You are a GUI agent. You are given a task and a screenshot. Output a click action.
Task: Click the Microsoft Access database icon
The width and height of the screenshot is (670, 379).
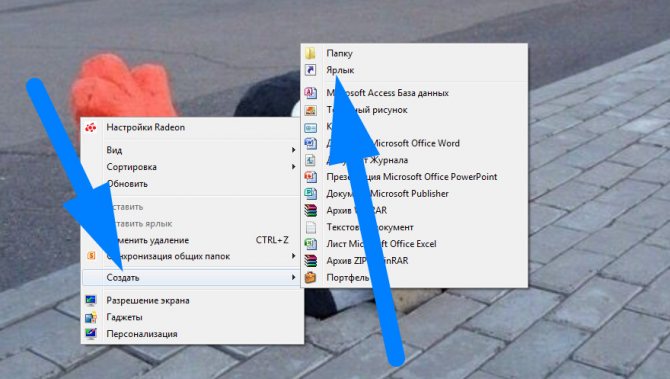tap(310, 93)
